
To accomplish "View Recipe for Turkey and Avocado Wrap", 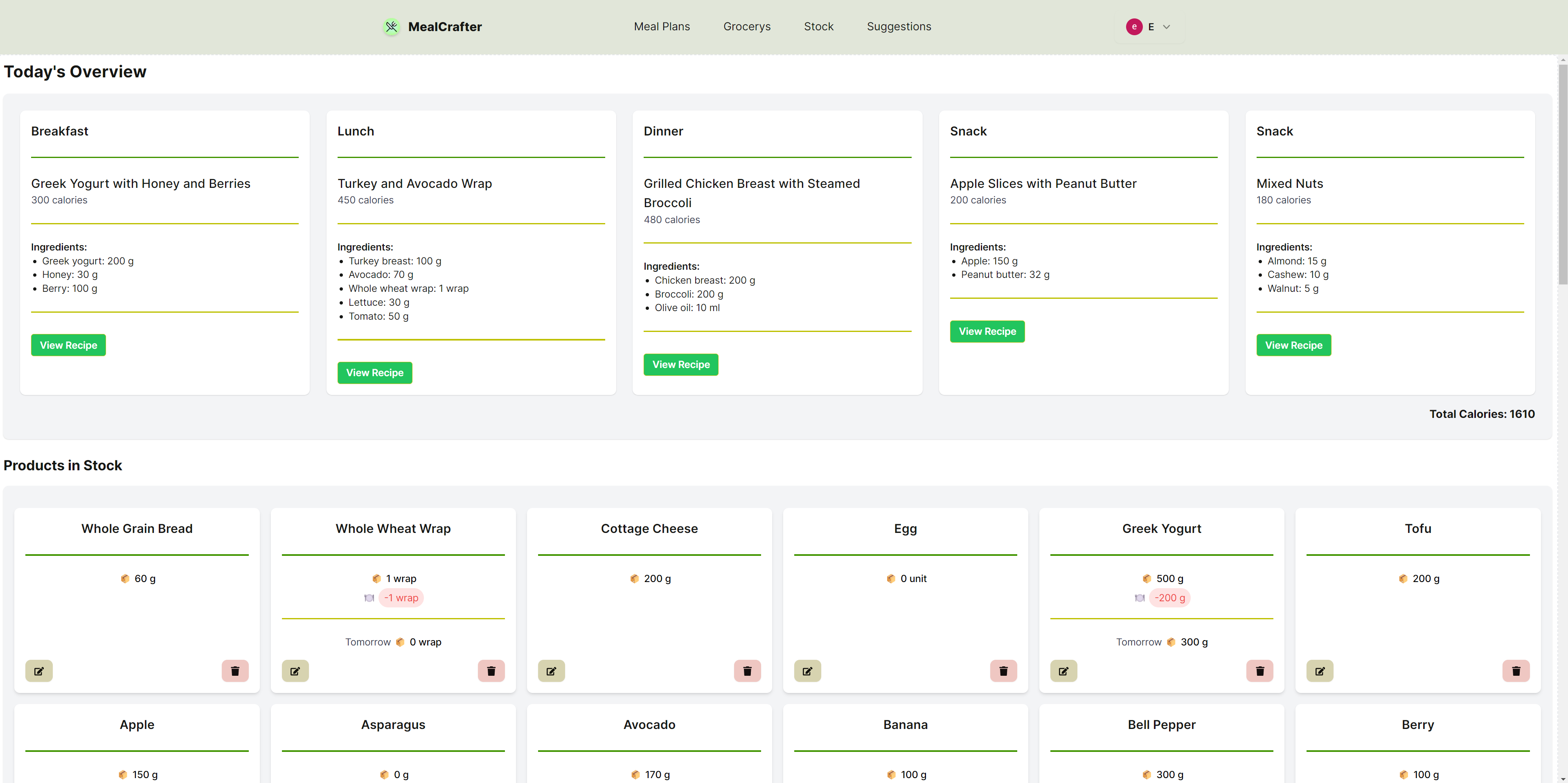I will click(374, 372).
